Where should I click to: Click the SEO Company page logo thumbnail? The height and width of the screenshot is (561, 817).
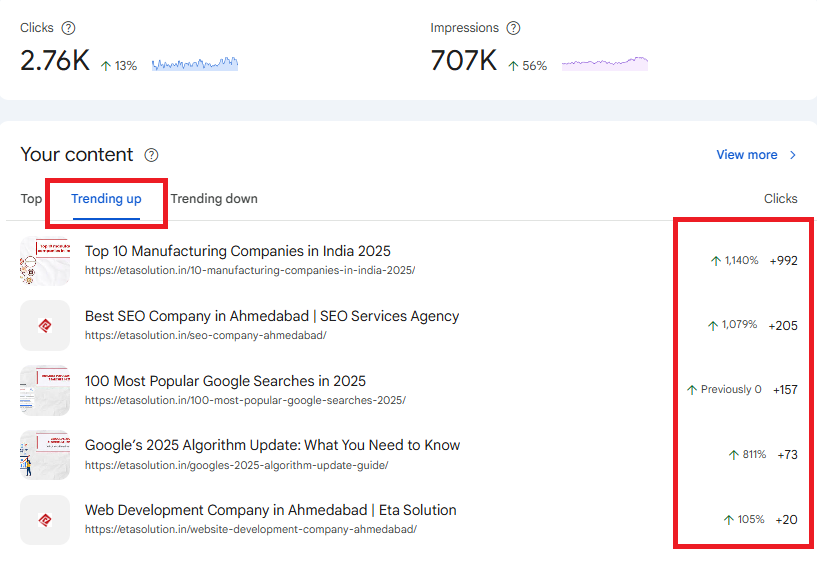tap(45, 326)
